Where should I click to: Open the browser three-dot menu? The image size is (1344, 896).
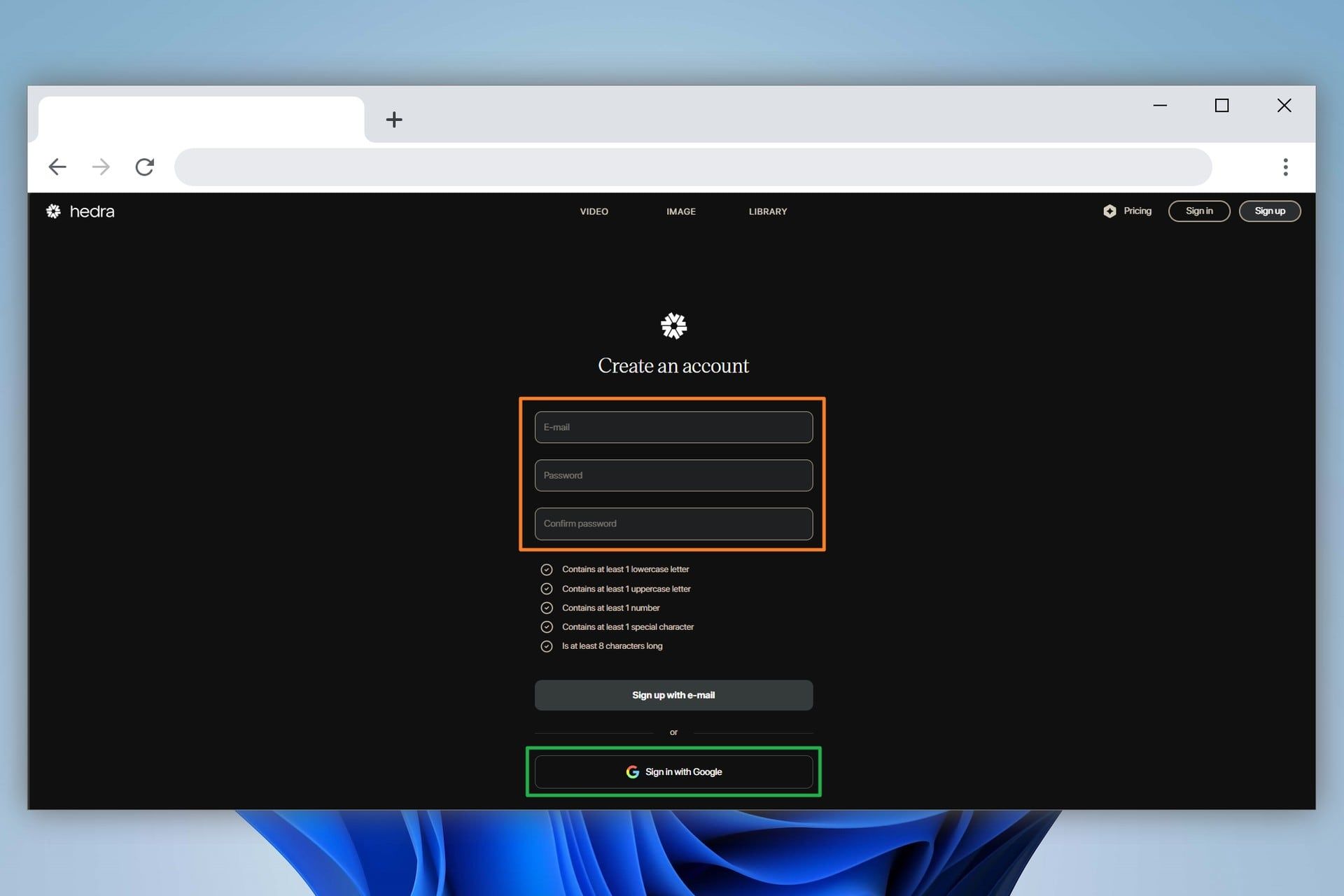1285,167
